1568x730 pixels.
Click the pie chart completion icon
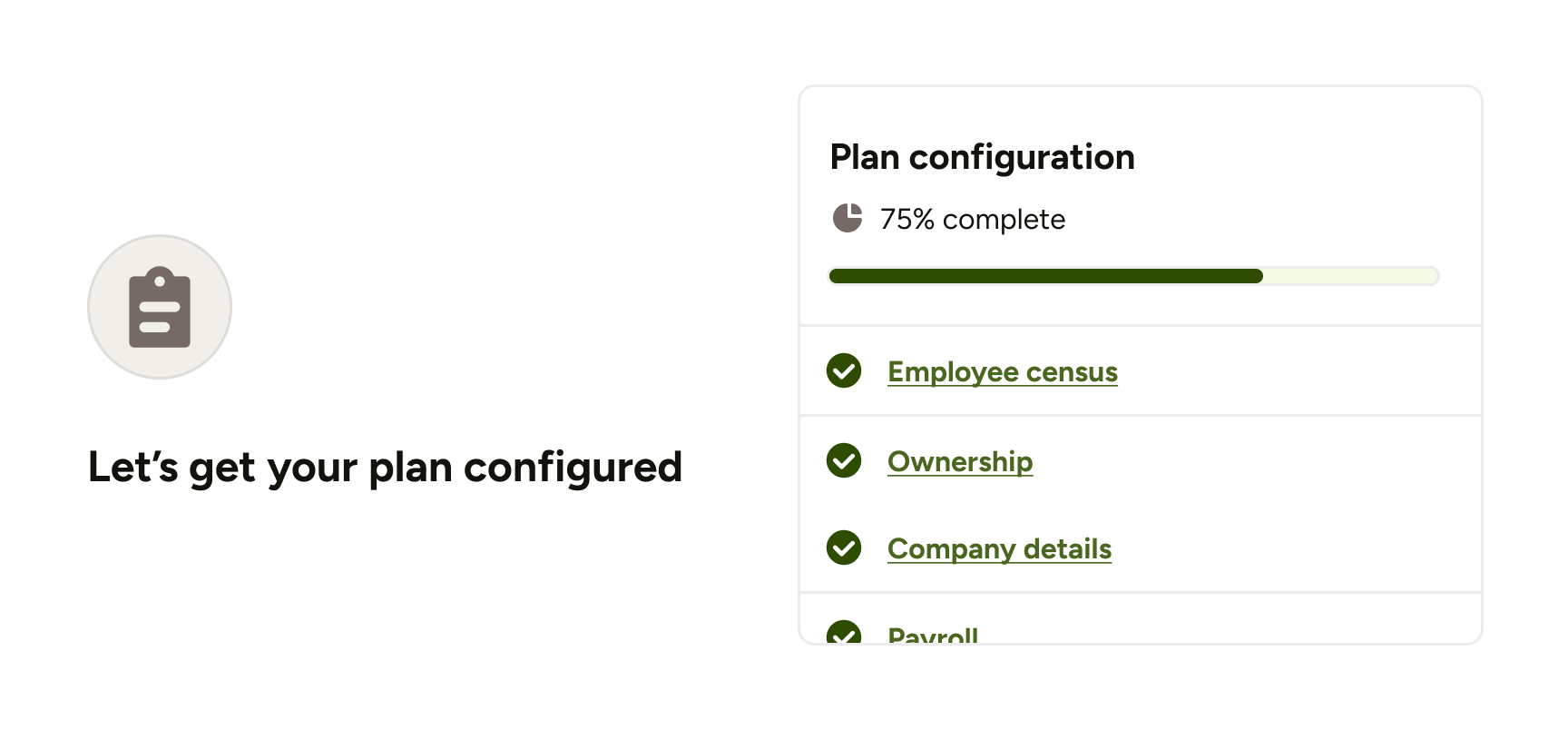coord(848,218)
